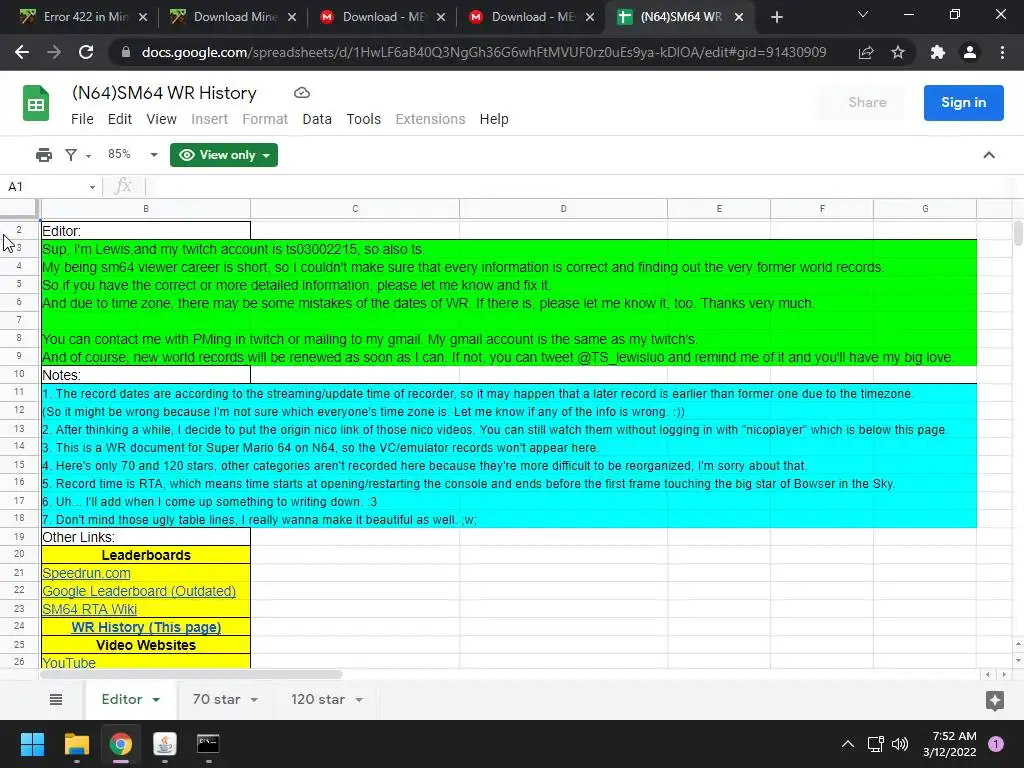This screenshot has width=1024, height=768.
Task: Click the browser forward arrow
Action: click(54, 52)
